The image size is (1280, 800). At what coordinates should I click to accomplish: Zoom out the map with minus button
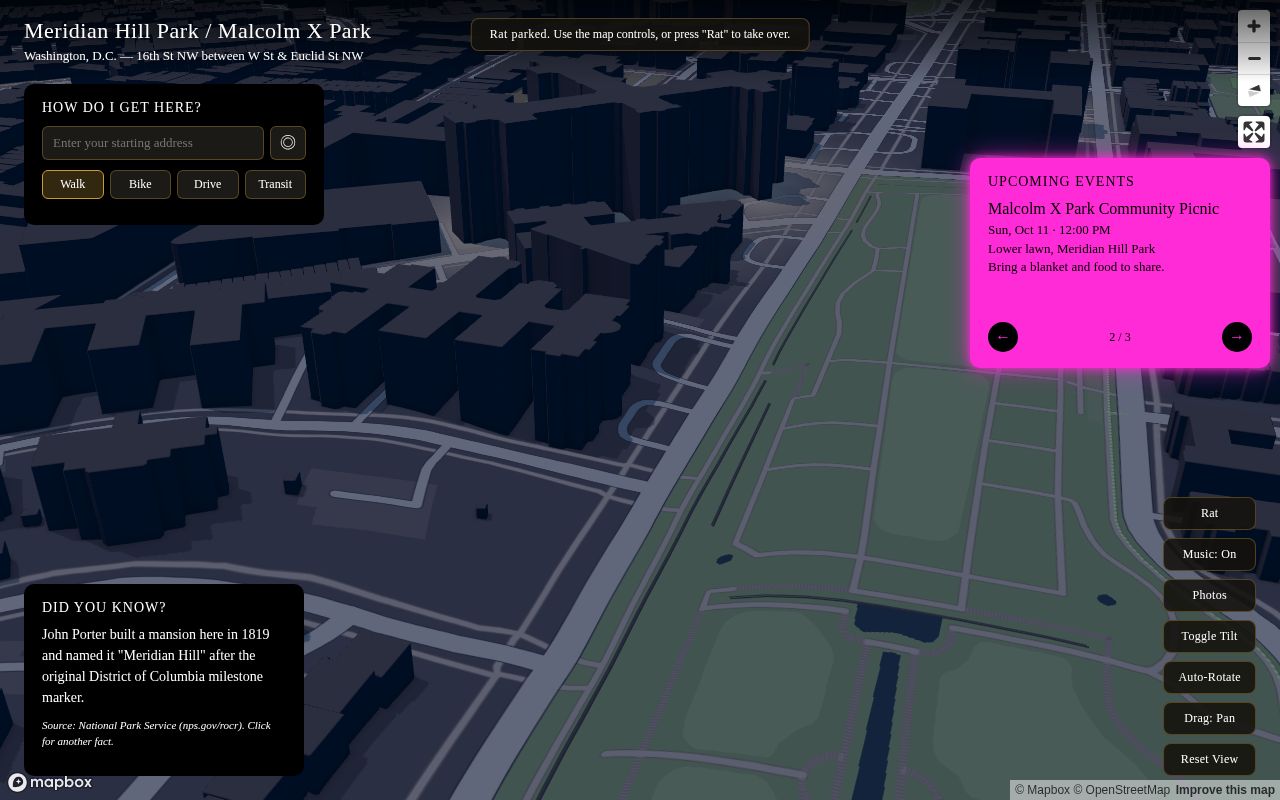click(1254, 58)
